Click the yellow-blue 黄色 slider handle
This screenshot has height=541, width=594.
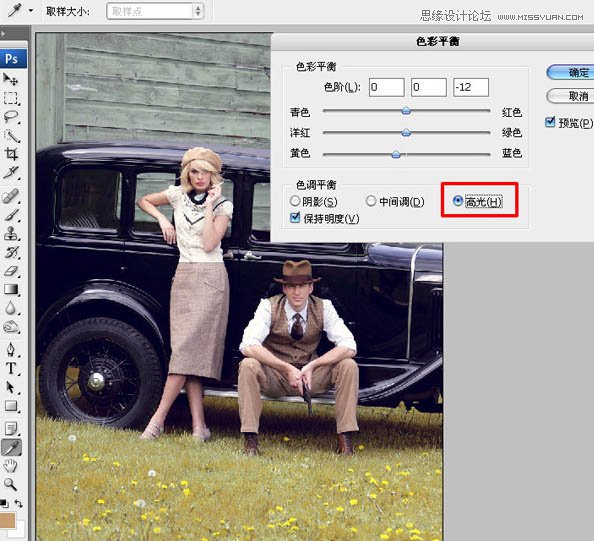coord(396,154)
